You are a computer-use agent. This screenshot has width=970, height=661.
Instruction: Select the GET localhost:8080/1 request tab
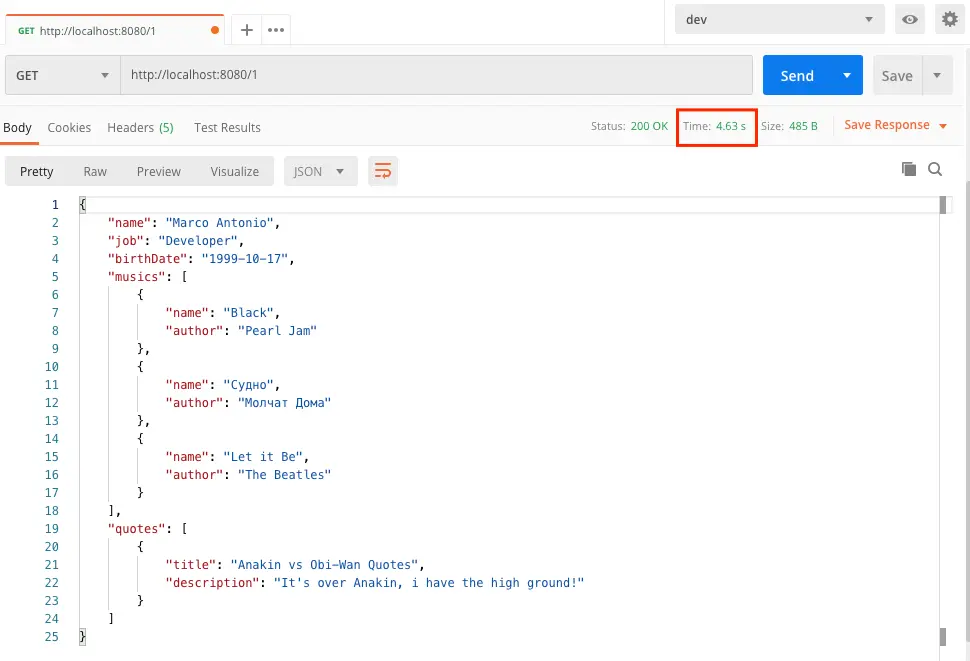(x=115, y=30)
